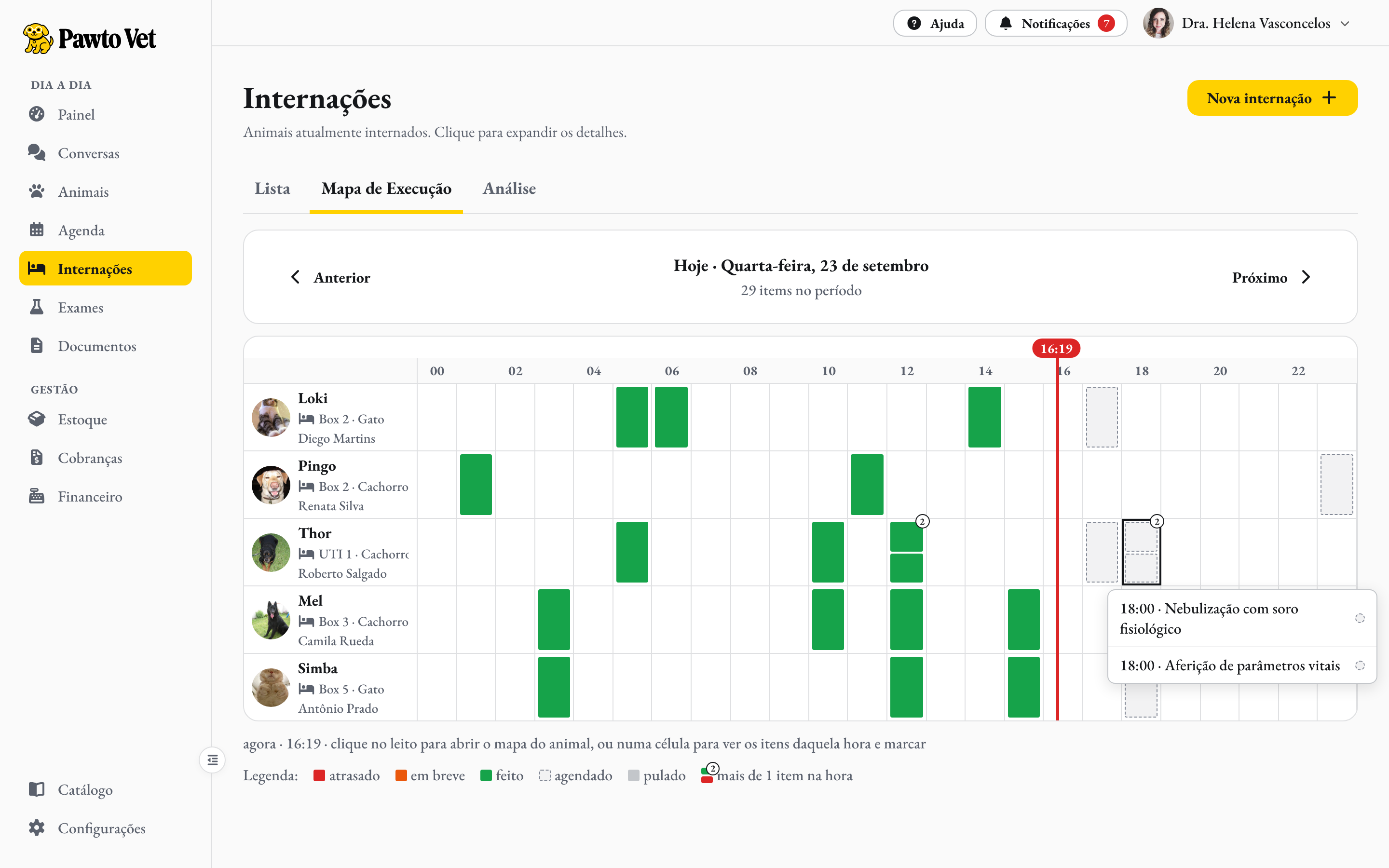
Task: Open Financeiro cash register icon
Action: click(x=37, y=496)
